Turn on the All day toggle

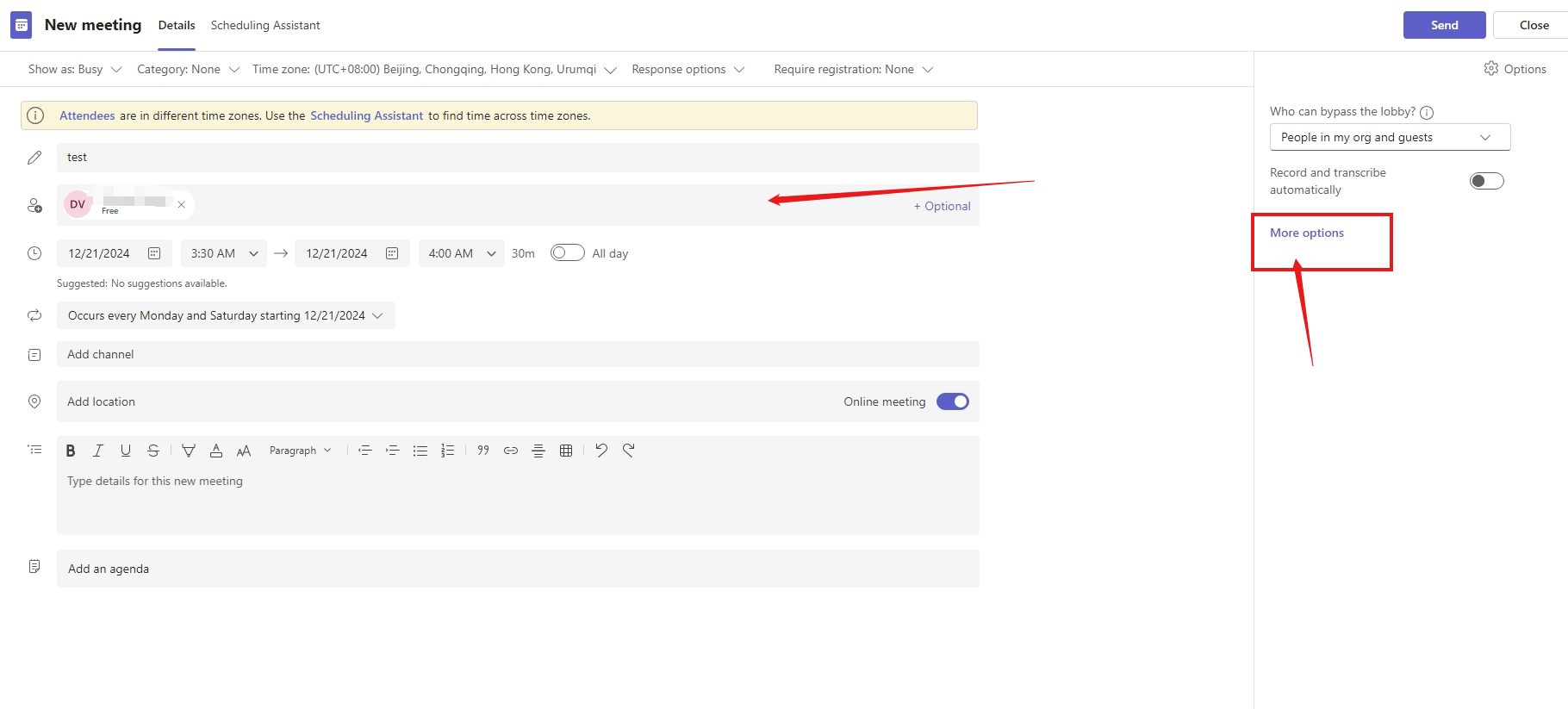tap(567, 253)
